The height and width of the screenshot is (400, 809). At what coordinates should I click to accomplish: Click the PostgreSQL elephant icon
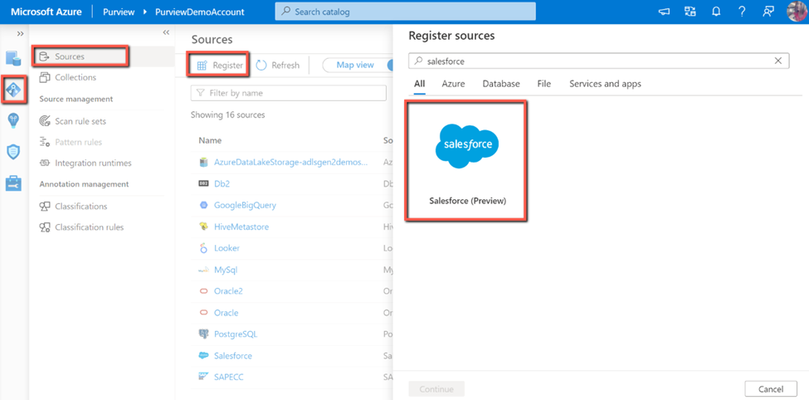[203, 334]
